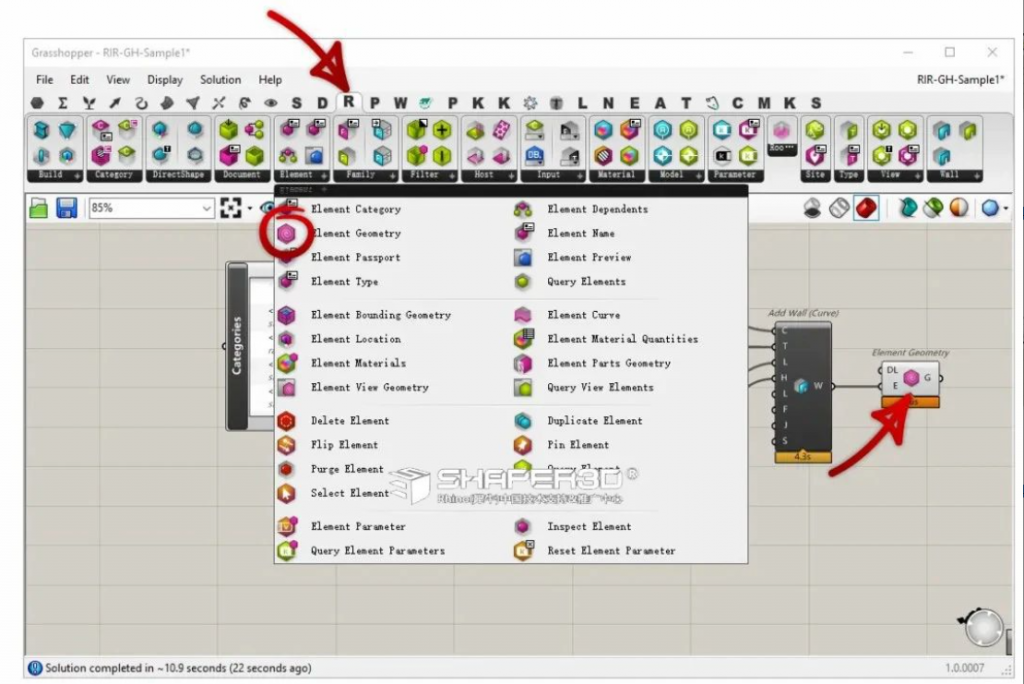
Task: Open the gear icon component tab
Action: click(x=530, y=103)
